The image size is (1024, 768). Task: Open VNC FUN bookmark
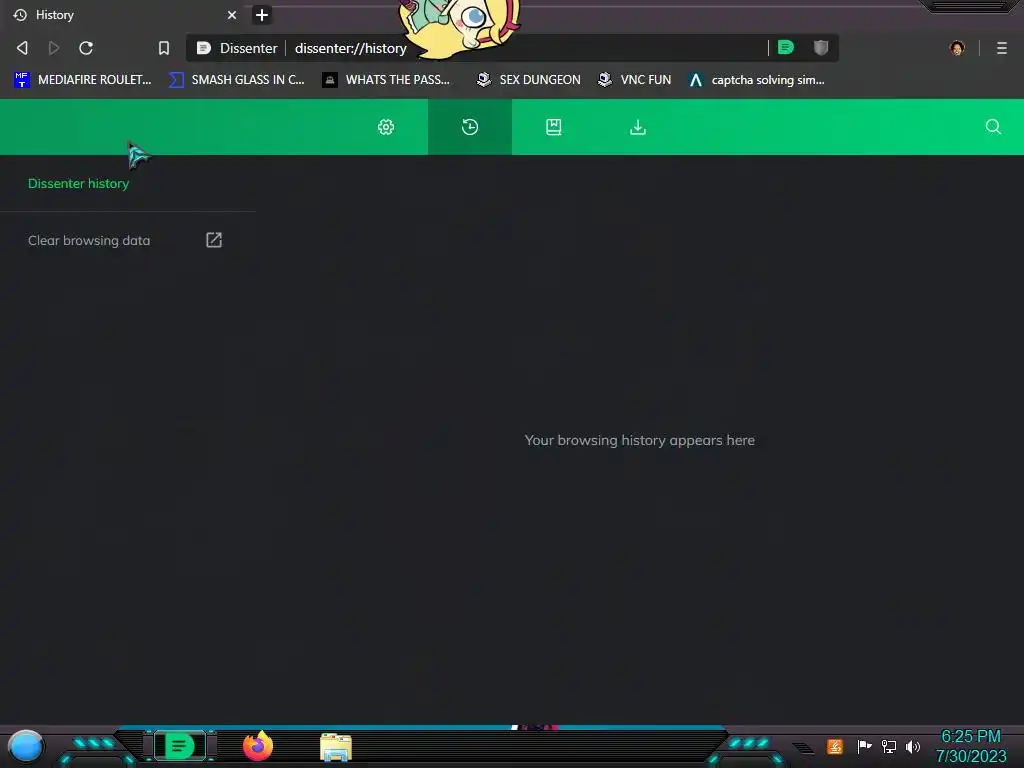[635, 80]
